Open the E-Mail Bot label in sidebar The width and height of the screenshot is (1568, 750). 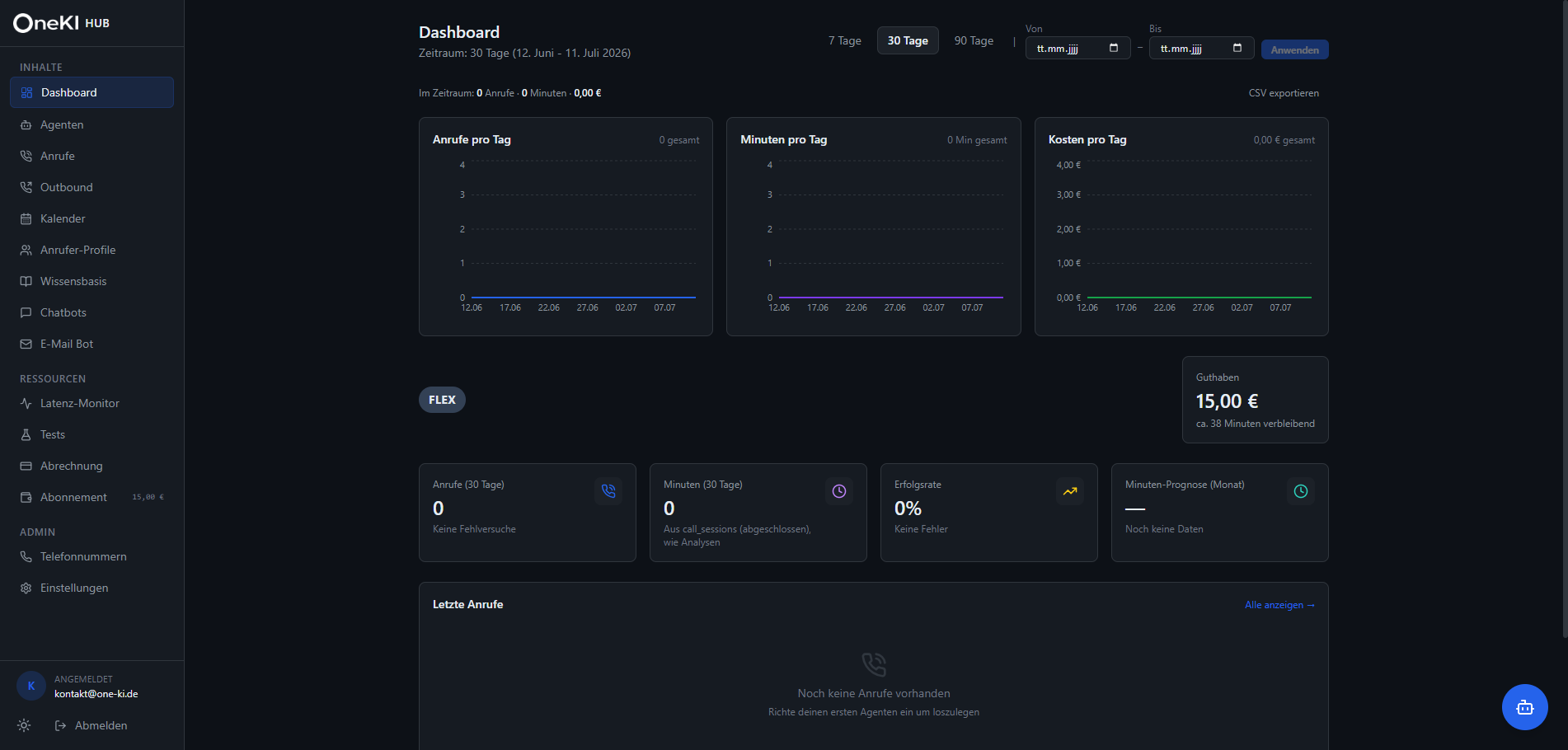point(67,344)
